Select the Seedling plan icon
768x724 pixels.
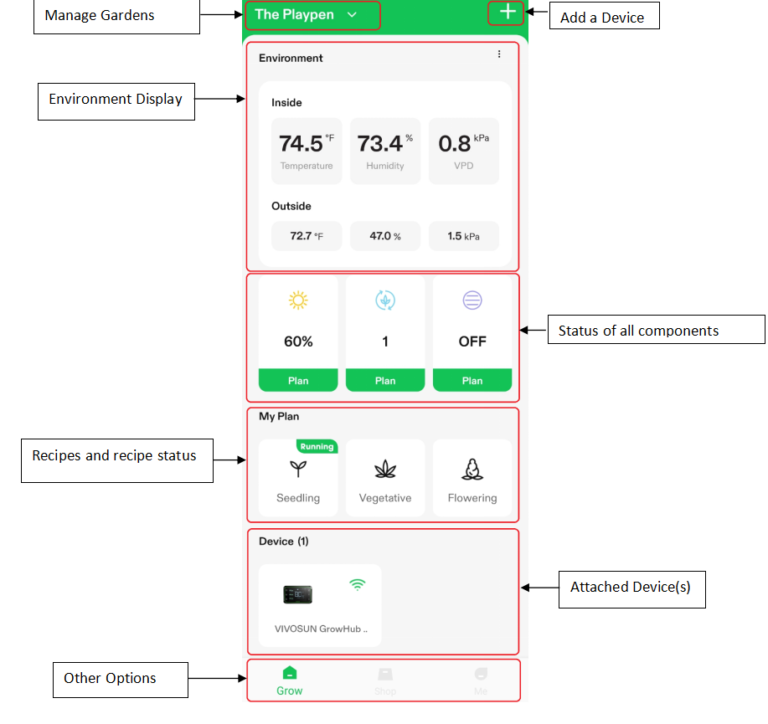click(x=298, y=470)
